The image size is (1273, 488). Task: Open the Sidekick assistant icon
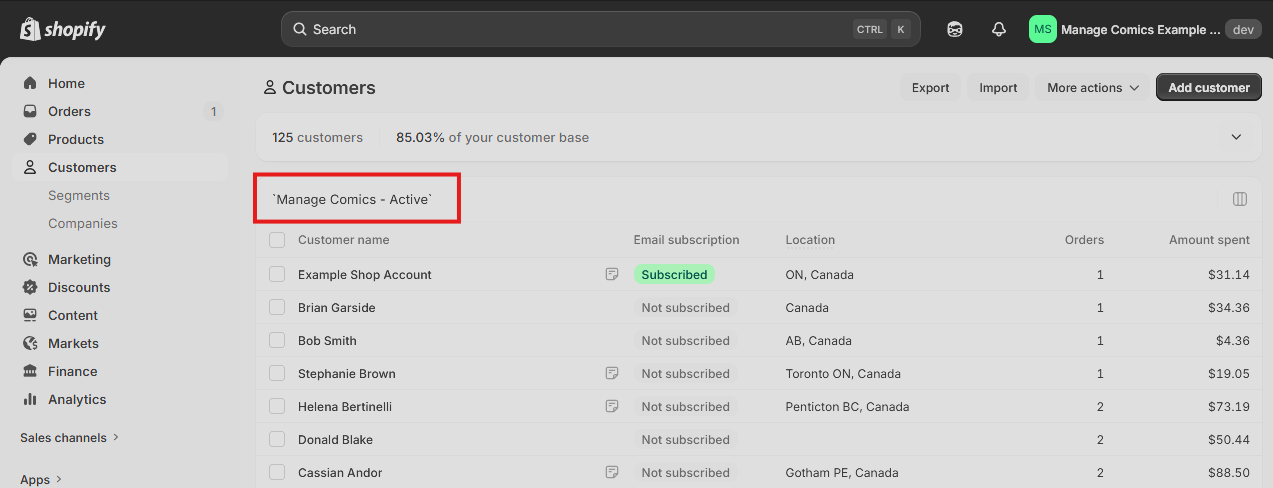tap(955, 29)
